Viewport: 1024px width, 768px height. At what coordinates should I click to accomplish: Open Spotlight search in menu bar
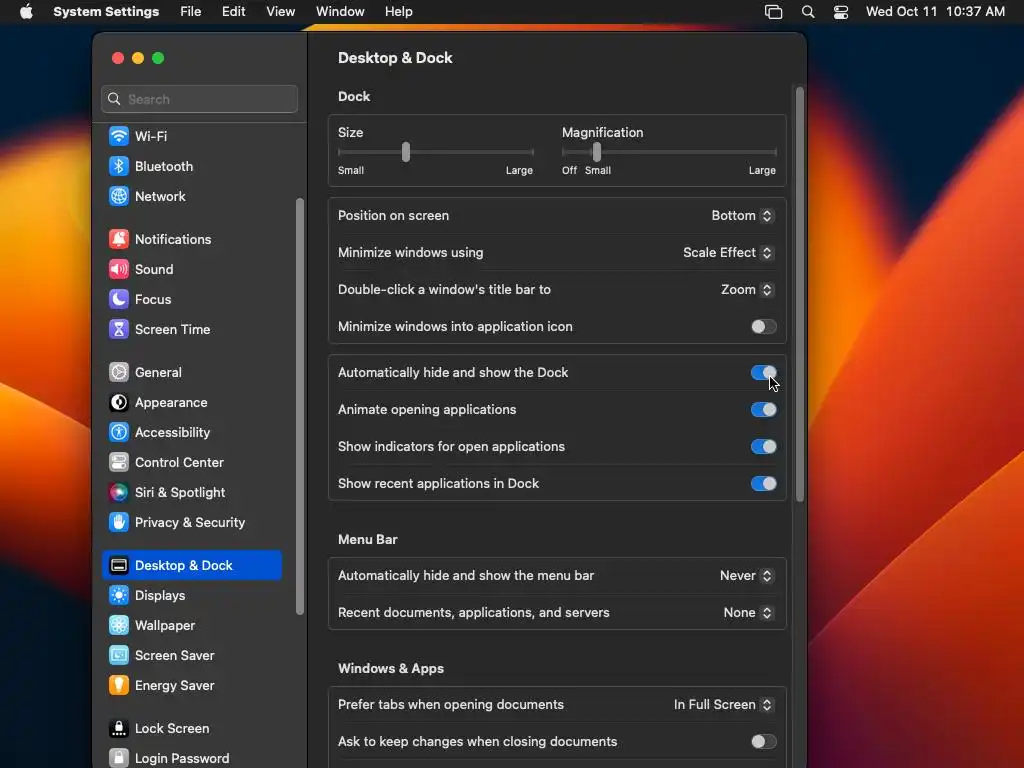click(808, 12)
